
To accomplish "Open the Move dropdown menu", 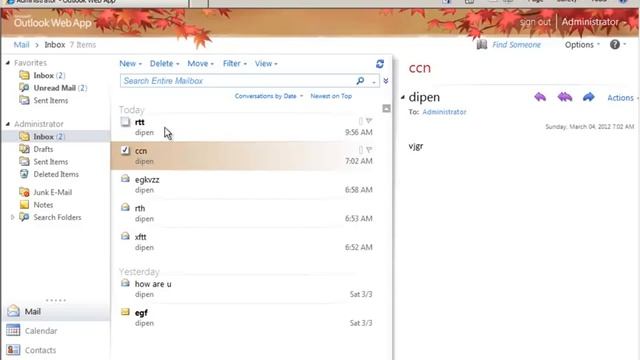I will pyautogui.click(x=200, y=64).
